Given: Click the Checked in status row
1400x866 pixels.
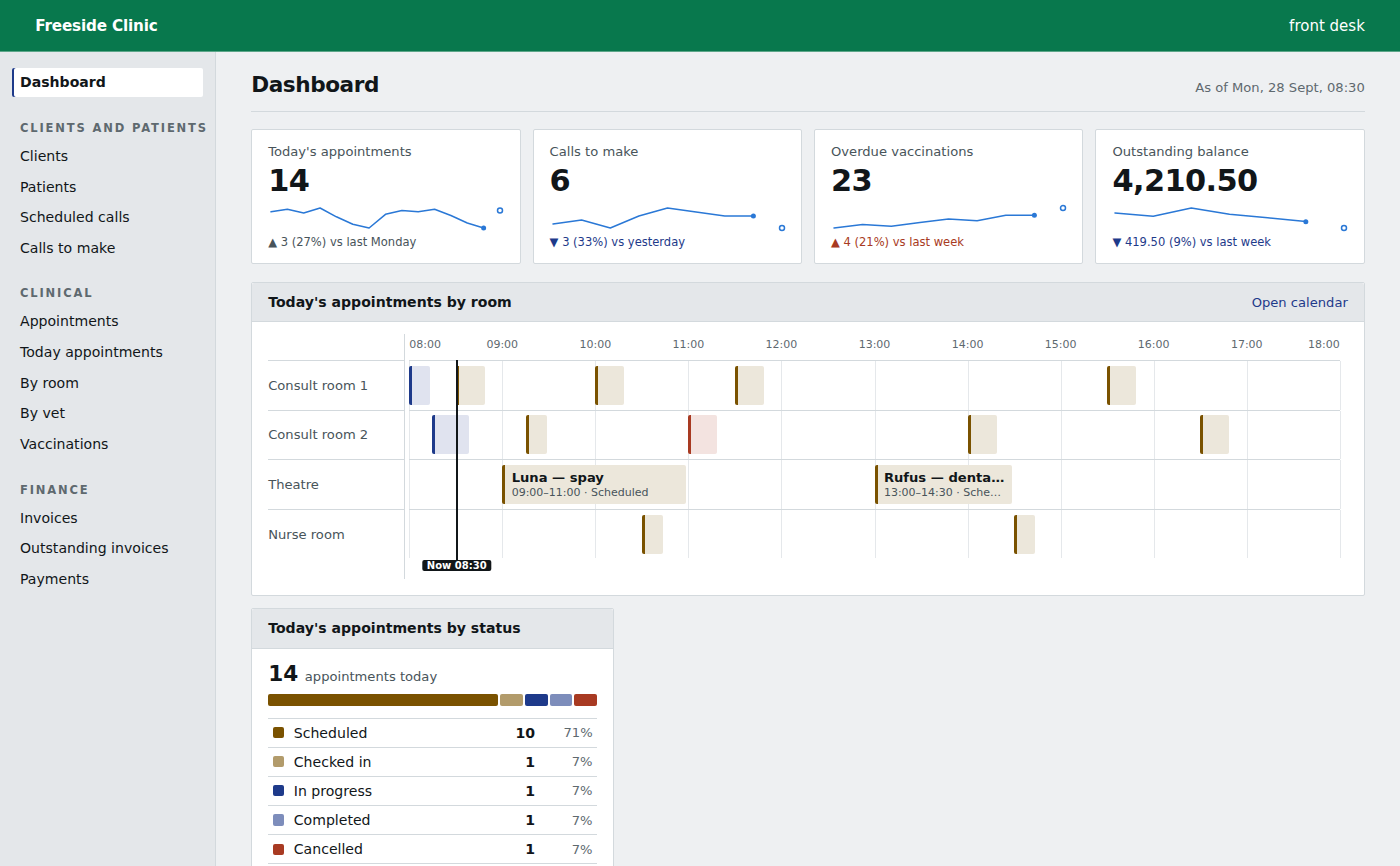Looking at the screenshot, I should (432, 762).
